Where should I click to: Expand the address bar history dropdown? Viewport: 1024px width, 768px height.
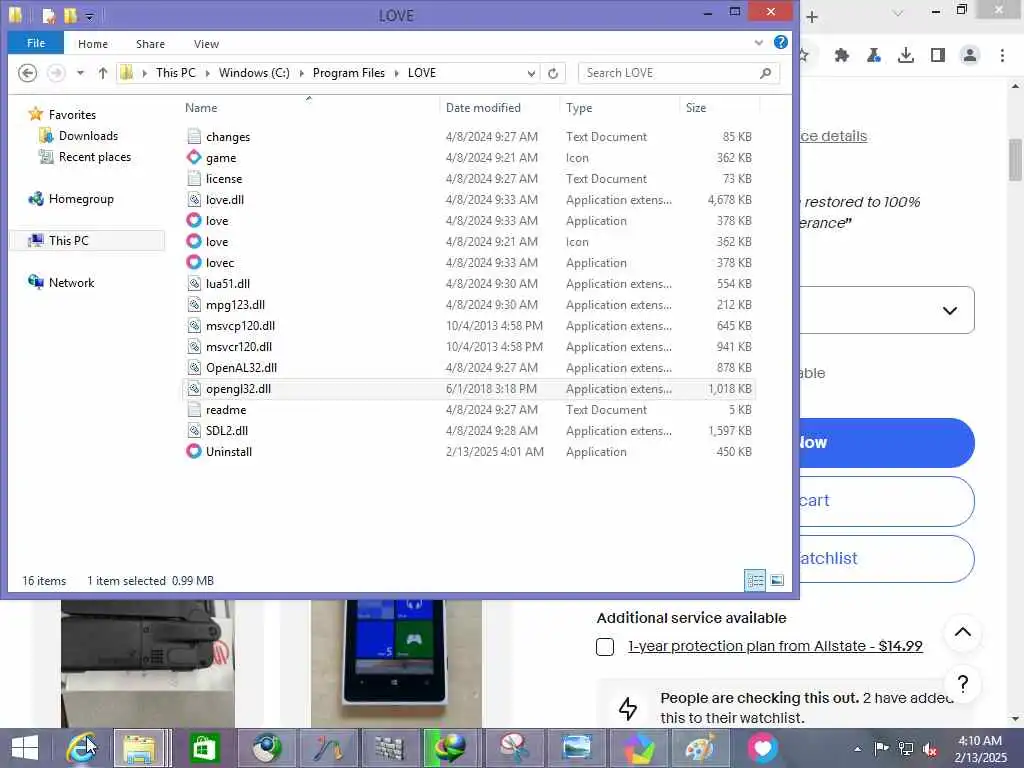tap(531, 73)
